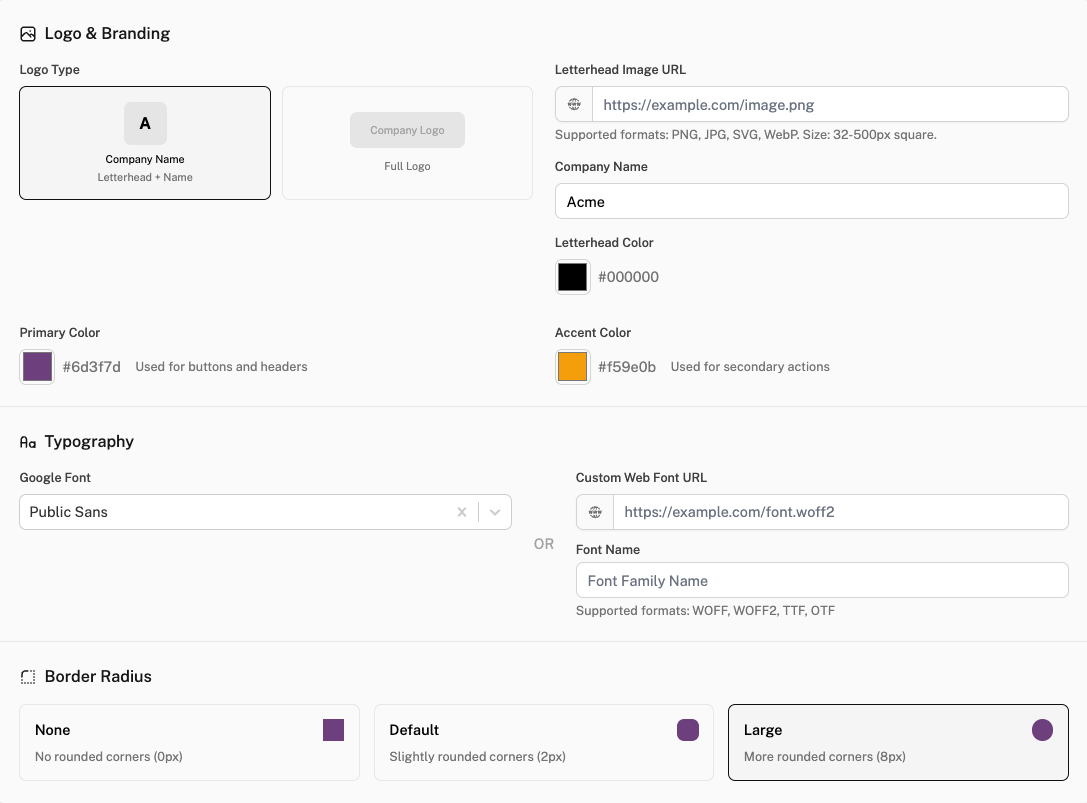Select the Full Logo type card
Viewport: 1087px width, 803px height.
[407, 142]
